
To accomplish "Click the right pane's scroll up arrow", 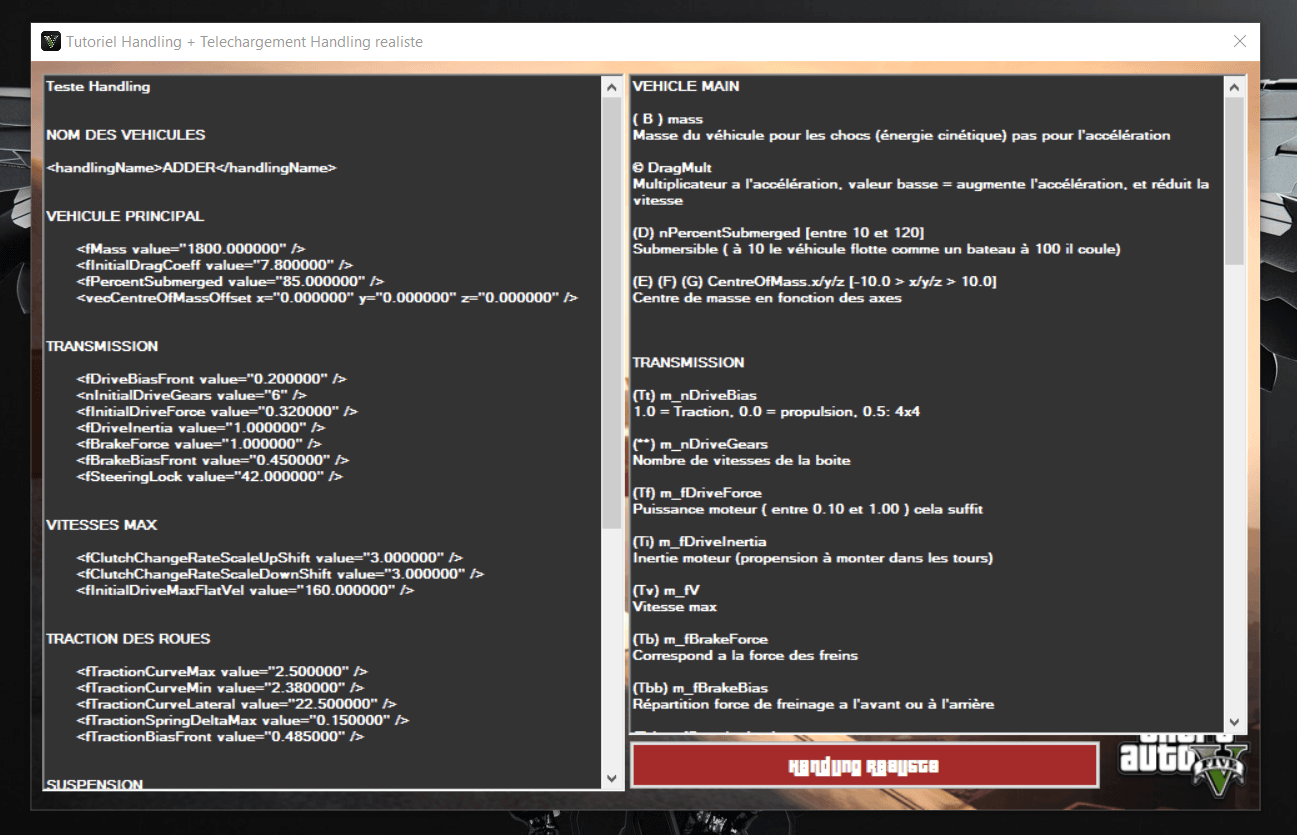I will (x=1234, y=87).
